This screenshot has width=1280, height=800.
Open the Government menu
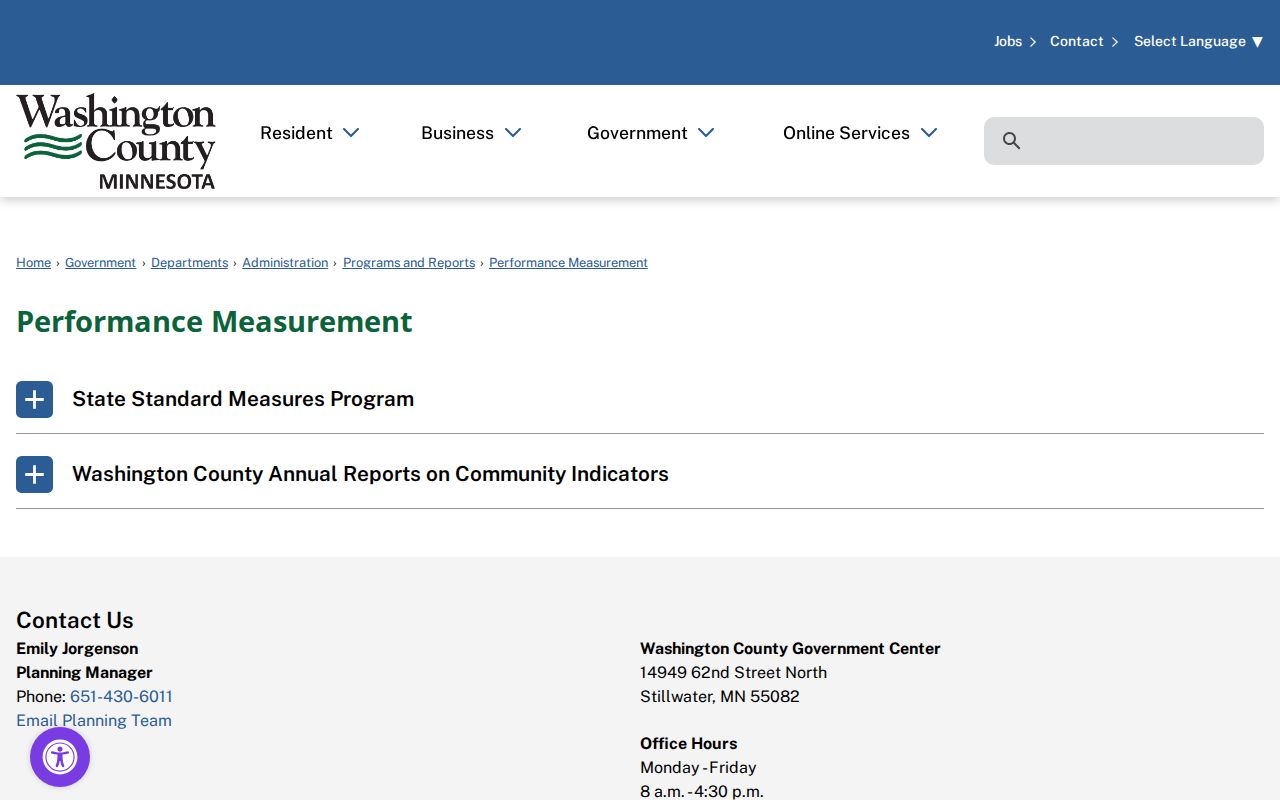(x=637, y=133)
